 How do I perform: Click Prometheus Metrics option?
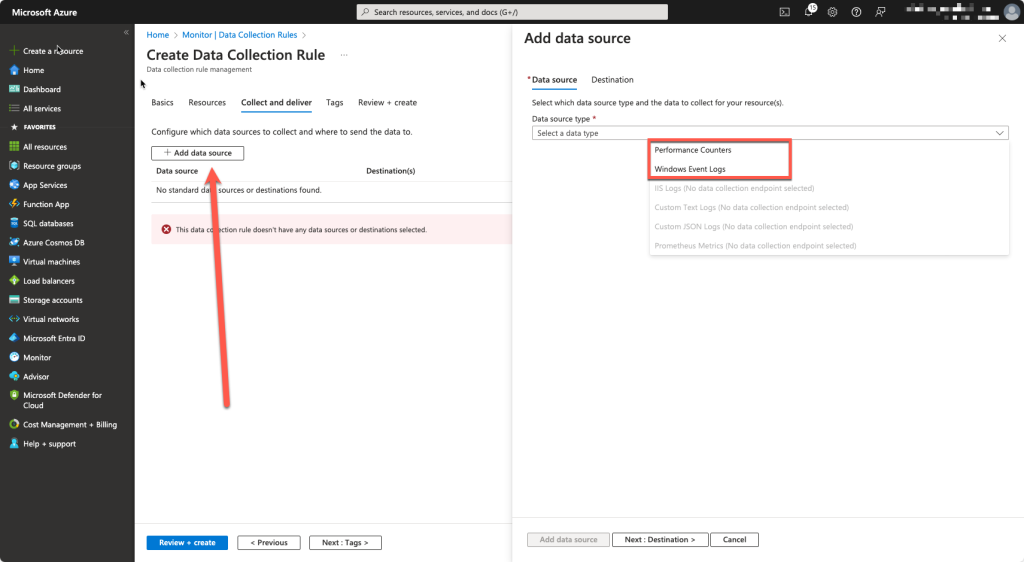pyautogui.click(x=755, y=246)
